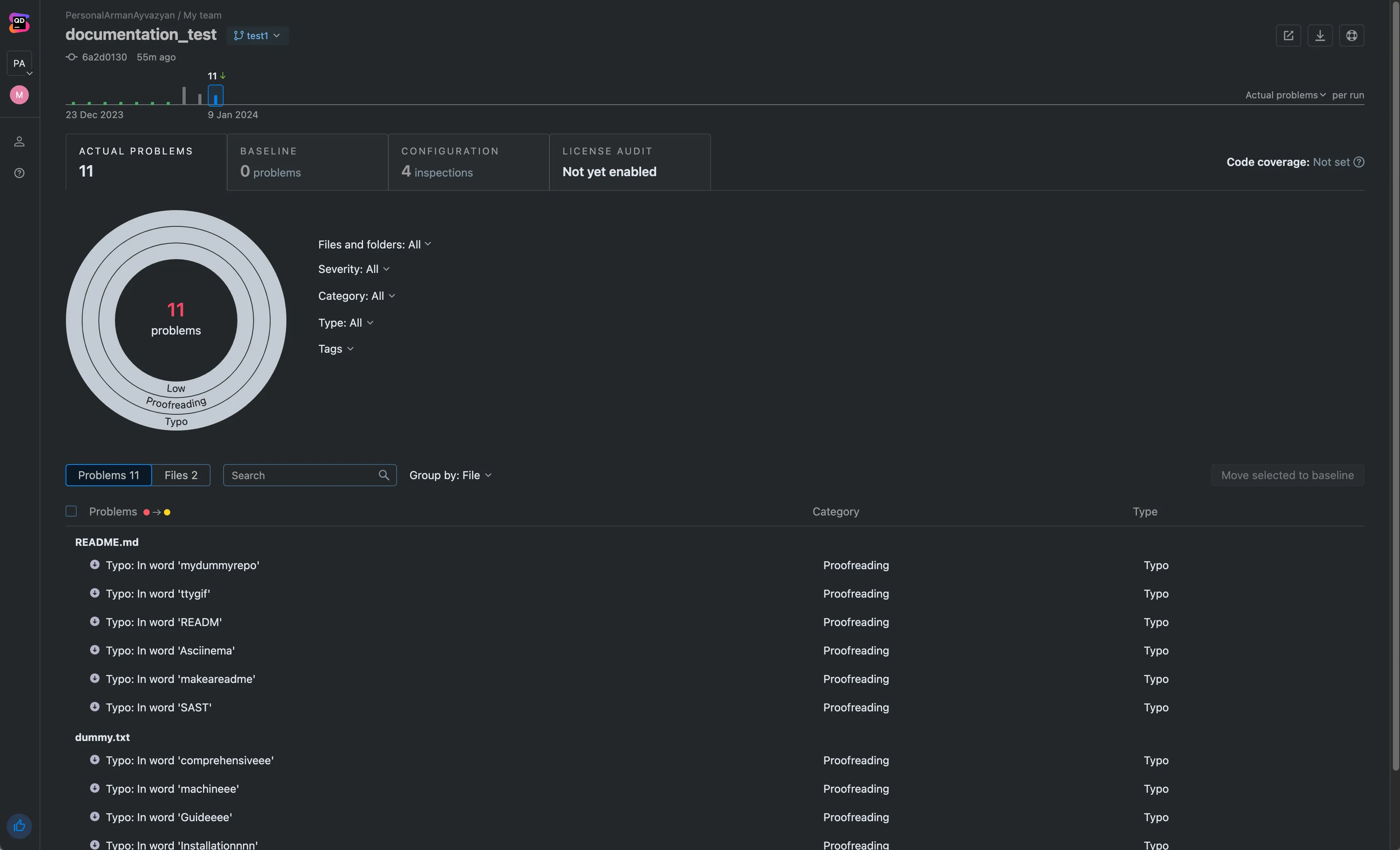The width and height of the screenshot is (1400, 850).
Task: Click the severity sort indicator dots
Action: (x=157, y=512)
